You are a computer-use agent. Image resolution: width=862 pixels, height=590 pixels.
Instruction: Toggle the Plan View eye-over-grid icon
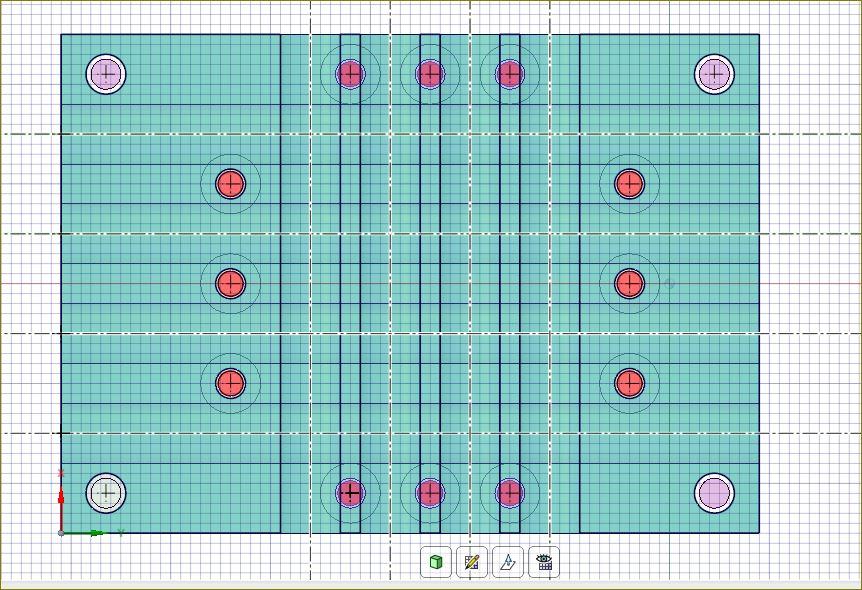[x=544, y=562]
